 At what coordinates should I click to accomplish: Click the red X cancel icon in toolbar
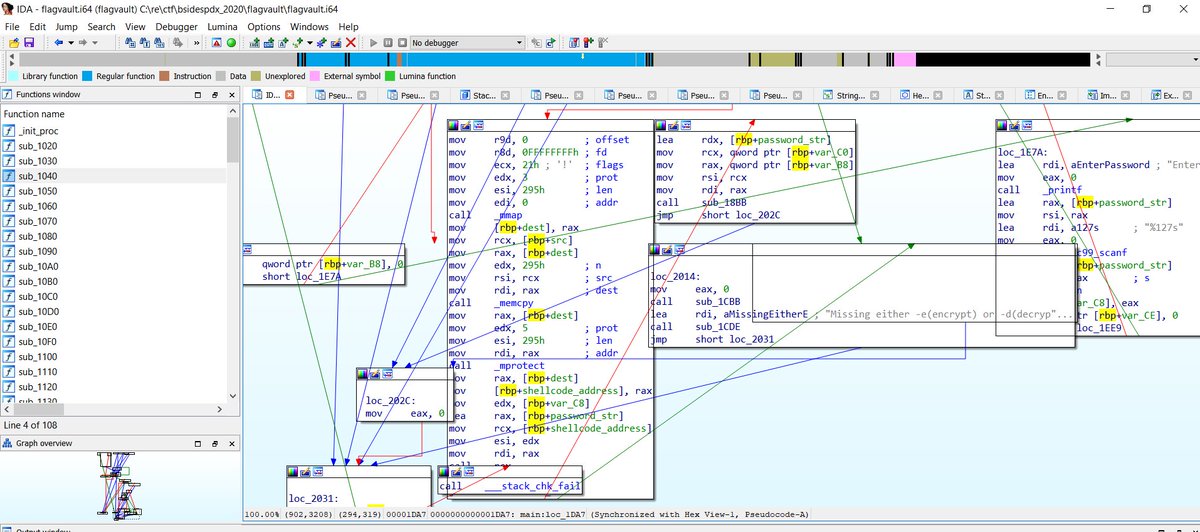351,43
